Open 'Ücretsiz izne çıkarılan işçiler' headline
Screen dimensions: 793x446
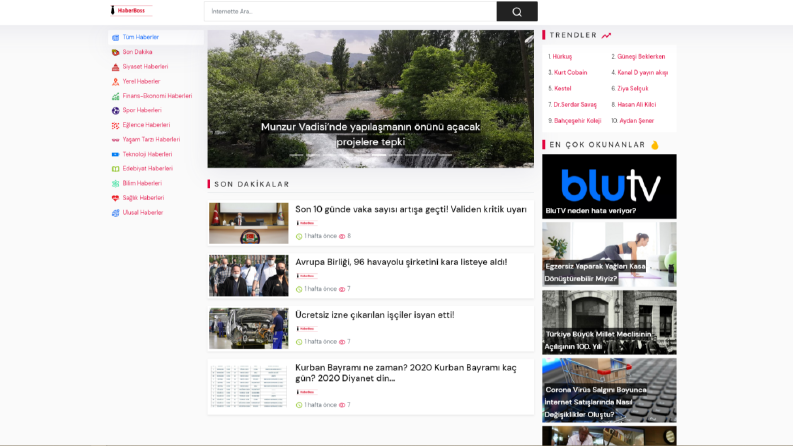375,315
